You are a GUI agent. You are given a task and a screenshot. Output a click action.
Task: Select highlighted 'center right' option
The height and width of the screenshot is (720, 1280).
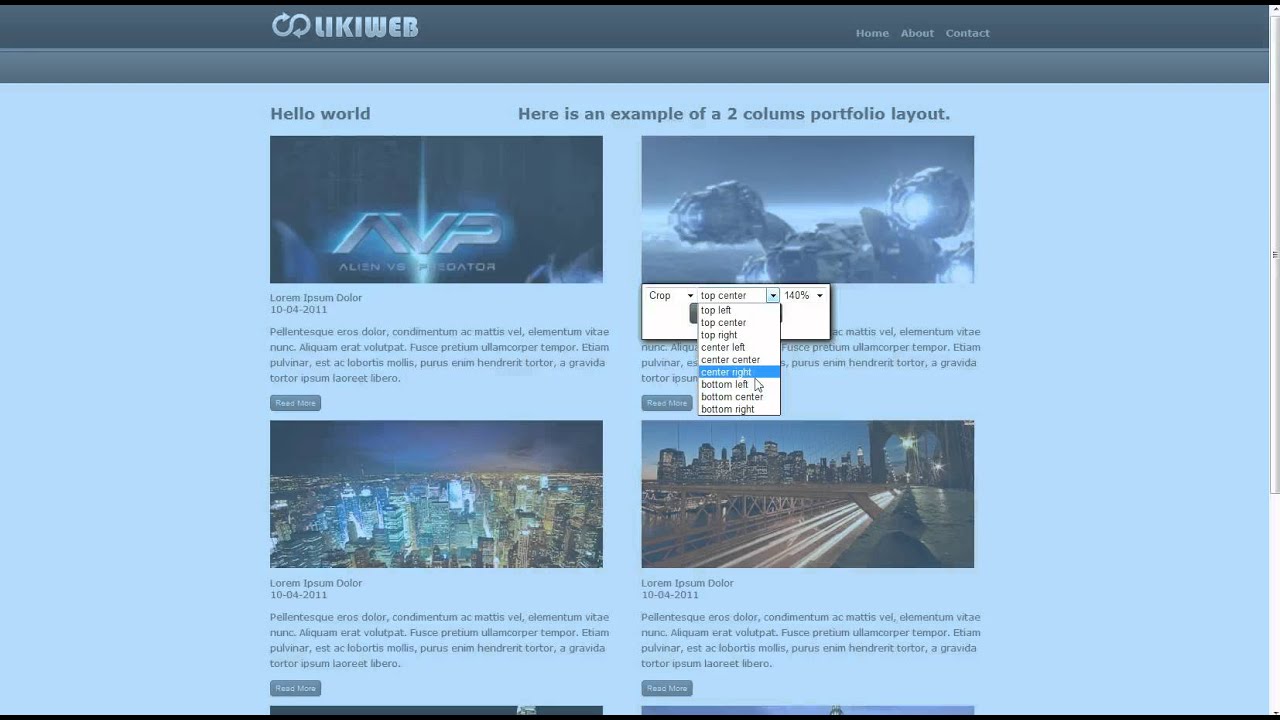pyautogui.click(x=739, y=372)
